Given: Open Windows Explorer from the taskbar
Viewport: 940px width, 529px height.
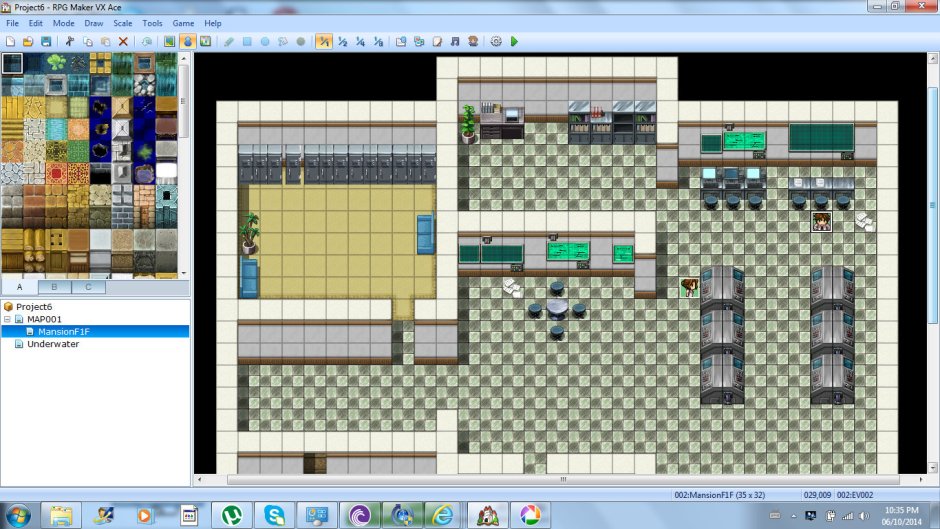Looking at the screenshot, I should [x=61, y=515].
